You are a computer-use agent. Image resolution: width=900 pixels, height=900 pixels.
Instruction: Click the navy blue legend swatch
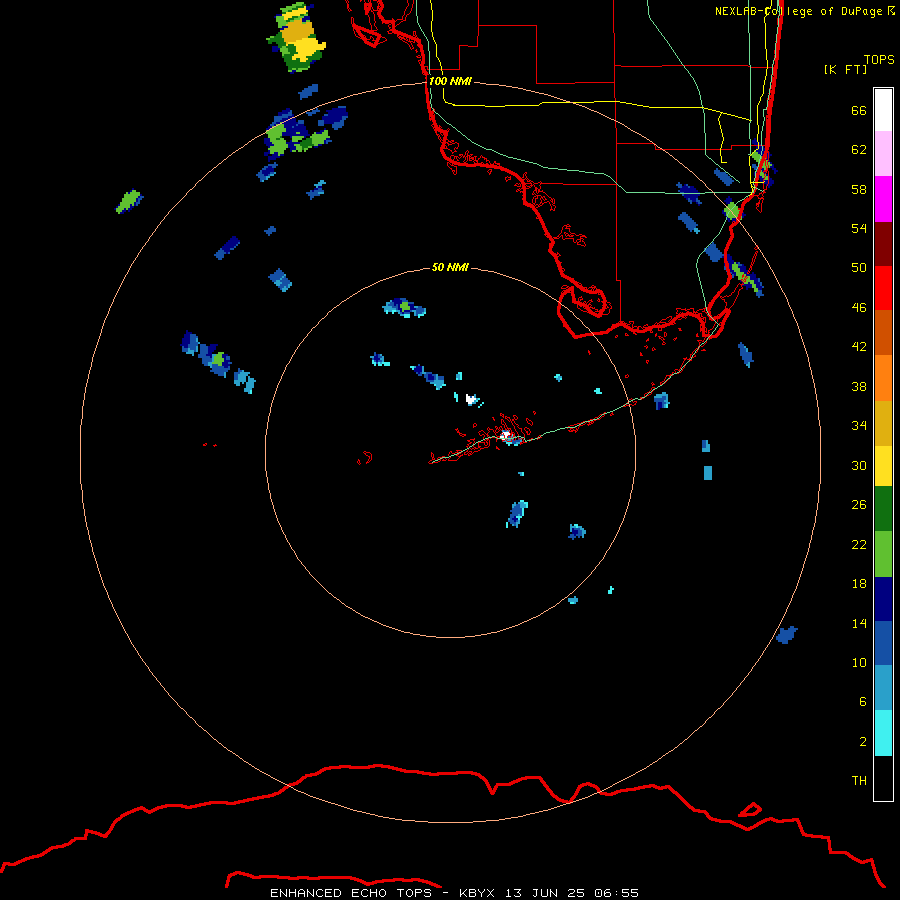coord(883,599)
